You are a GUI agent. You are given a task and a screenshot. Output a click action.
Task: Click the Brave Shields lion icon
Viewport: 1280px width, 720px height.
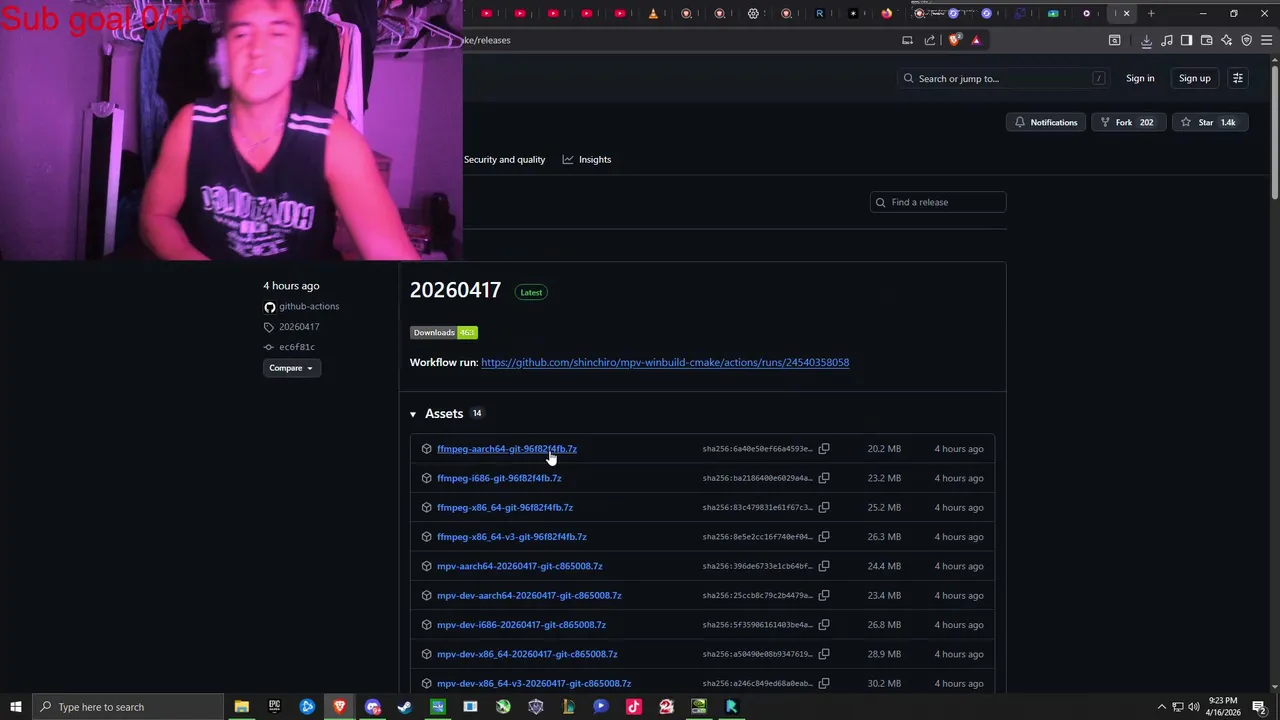coord(954,40)
